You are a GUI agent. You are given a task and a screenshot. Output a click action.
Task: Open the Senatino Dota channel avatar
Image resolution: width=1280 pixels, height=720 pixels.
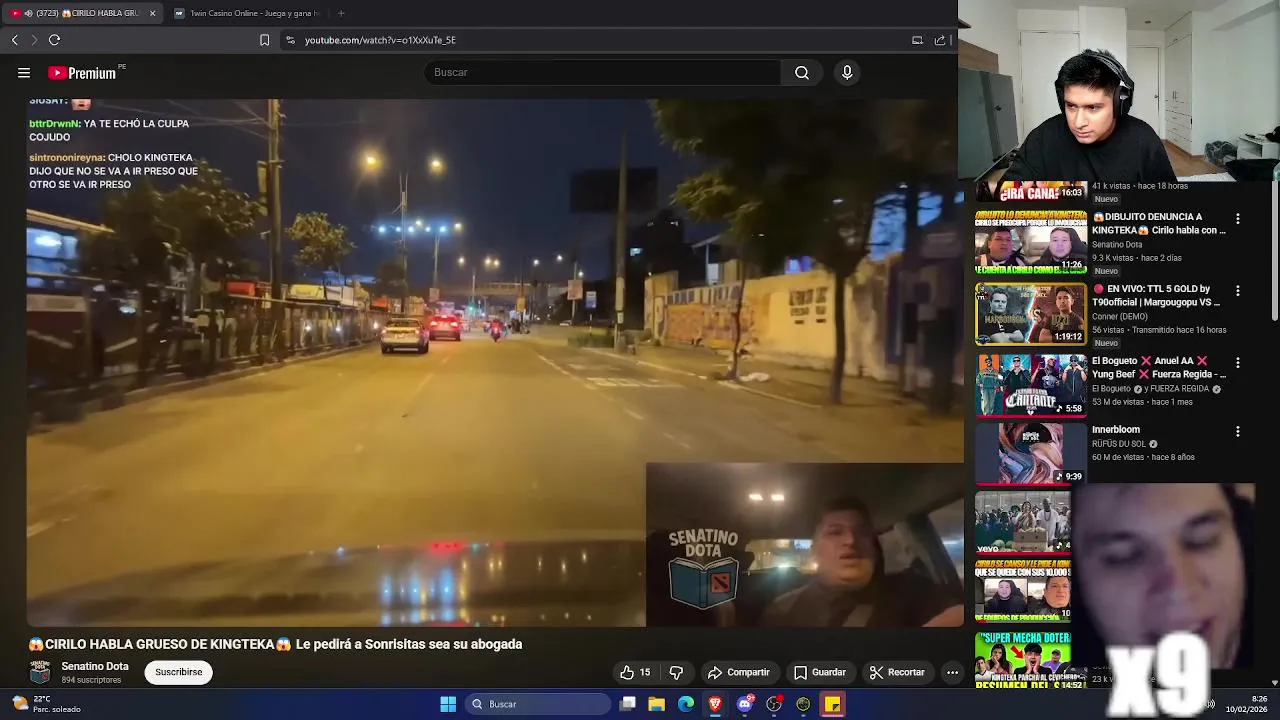(x=40, y=671)
